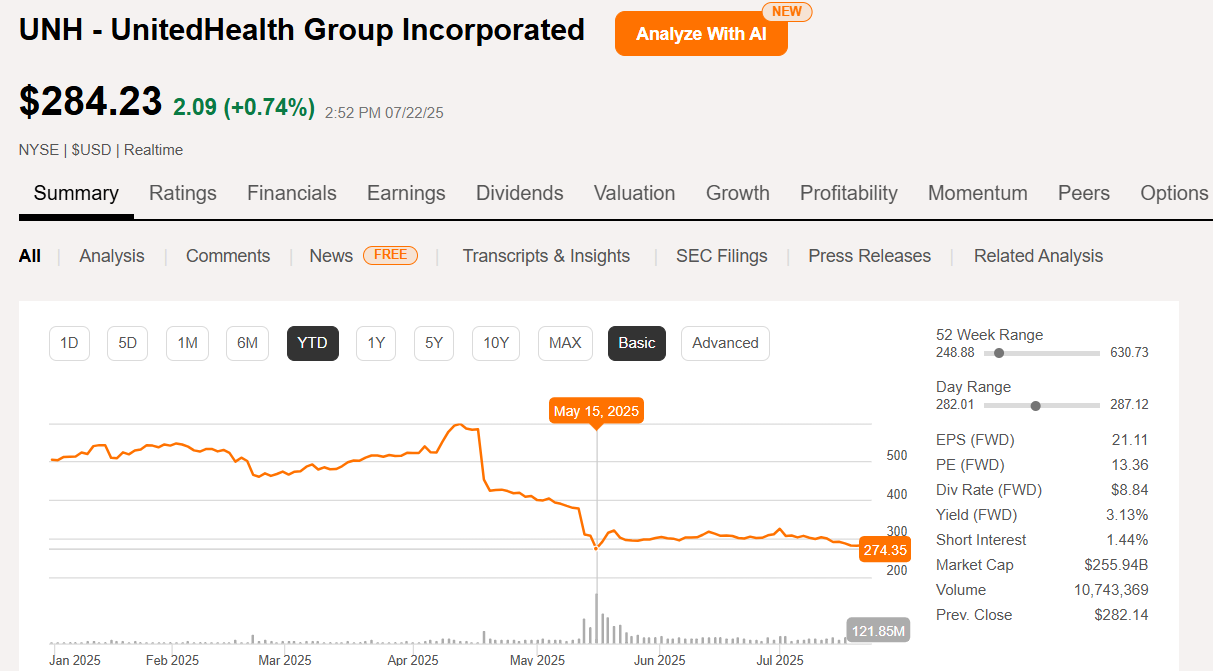Viewport: 1213px width, 671px height.
Task: View the Profitability tab
Action: pyautogui.click(x=849, y=193)
